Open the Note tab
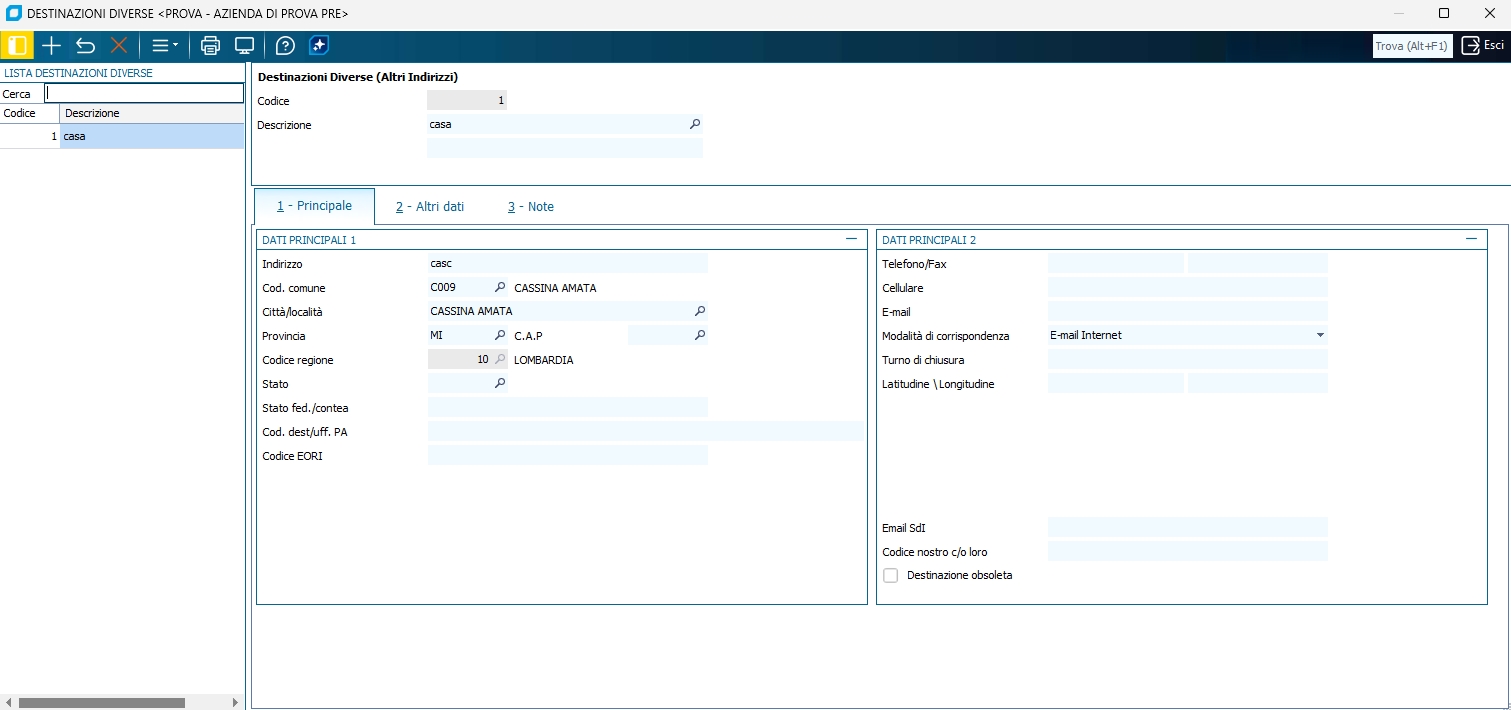Screen dimensions: 1511x710 click(x=530, y=207)
